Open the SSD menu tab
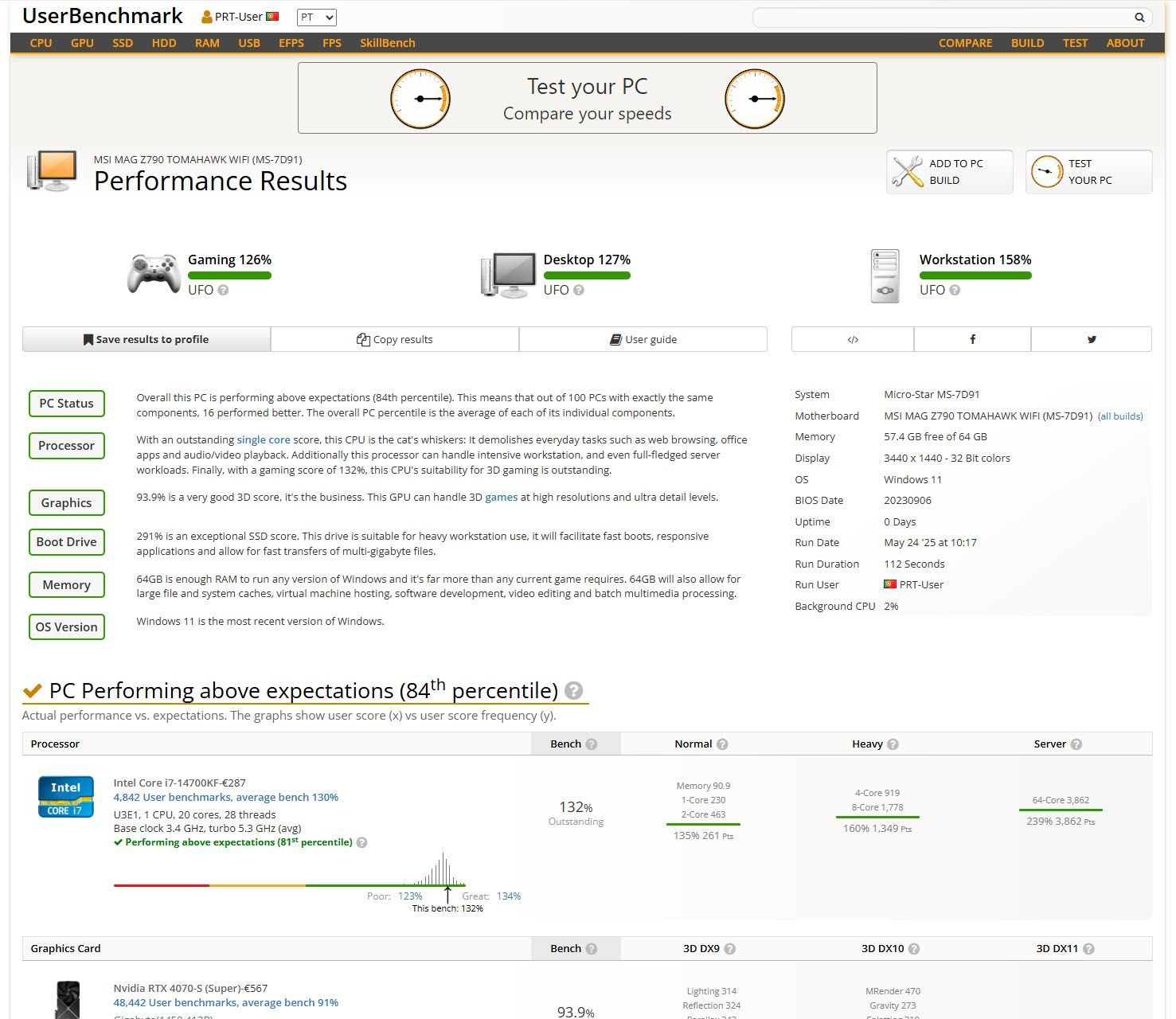 (x=123, y=43)
